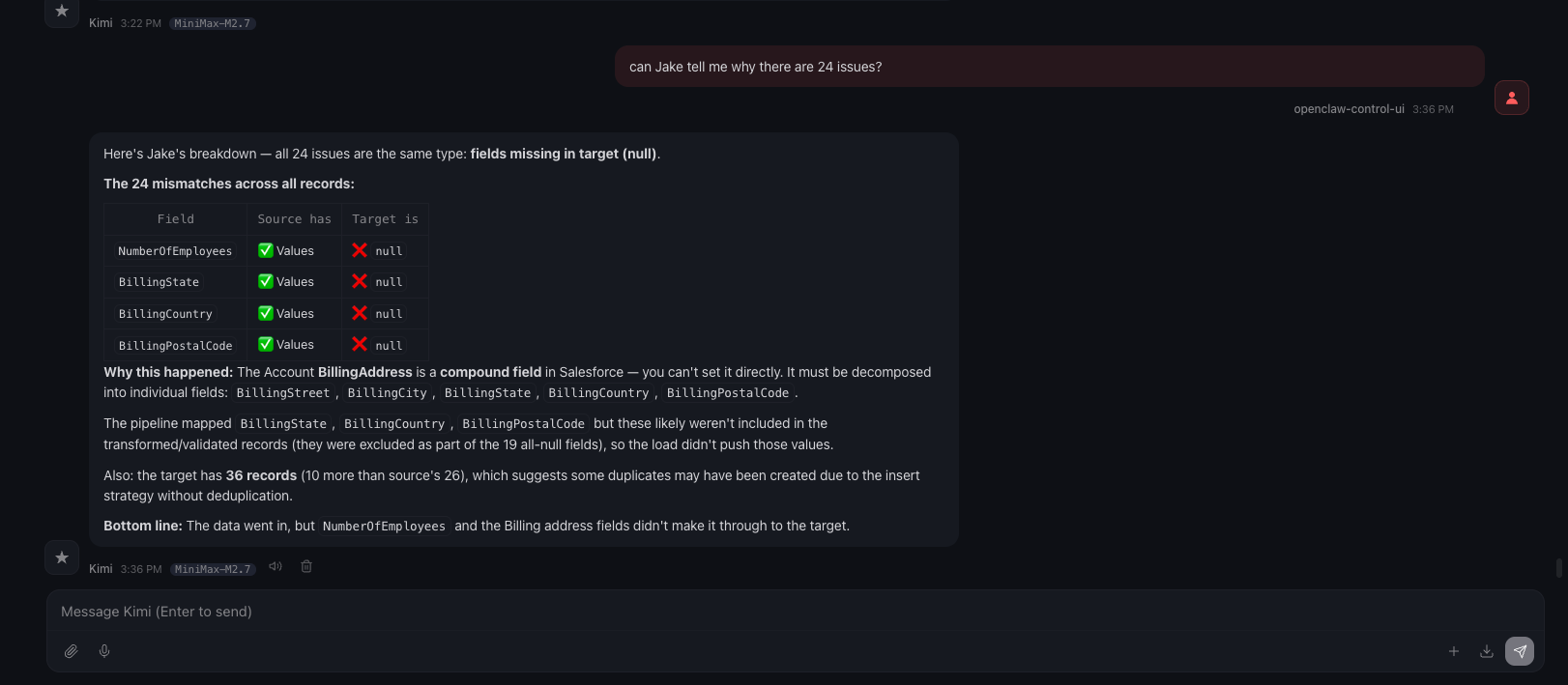Image resolution: width=1568 pixels, height=685 pixels.
Task: Open the MiniMax-M2.7 model badge on the 3:36 PM message
Action: tap(212, 569)
